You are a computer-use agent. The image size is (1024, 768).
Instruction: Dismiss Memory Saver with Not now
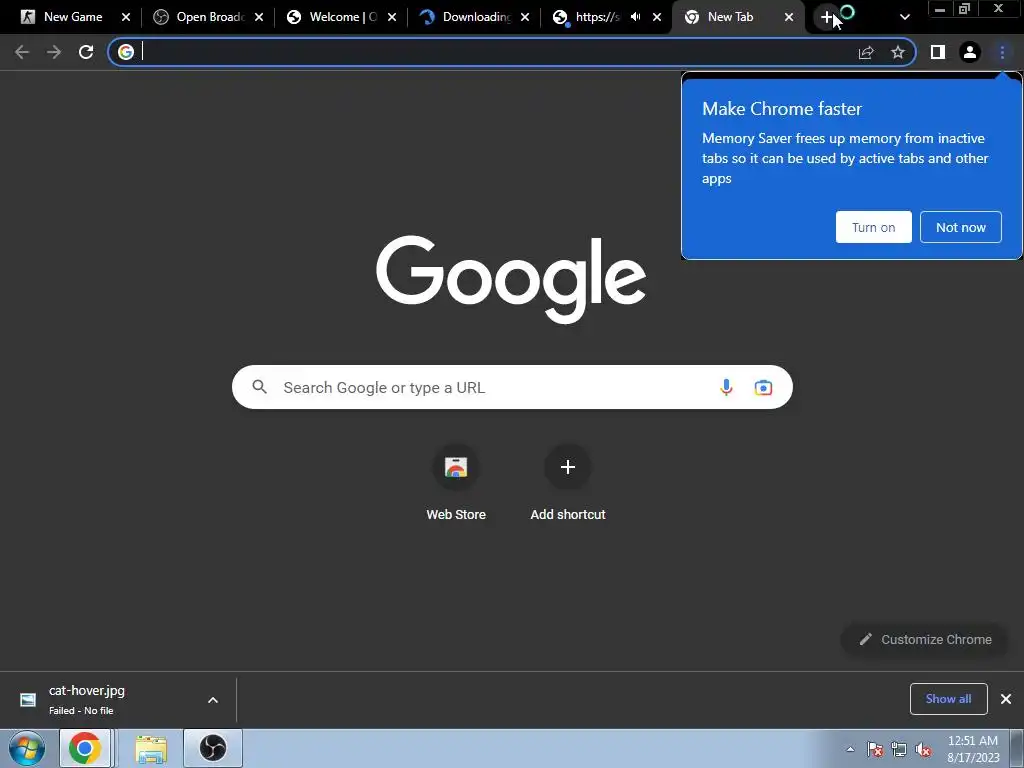pos(961,227)
